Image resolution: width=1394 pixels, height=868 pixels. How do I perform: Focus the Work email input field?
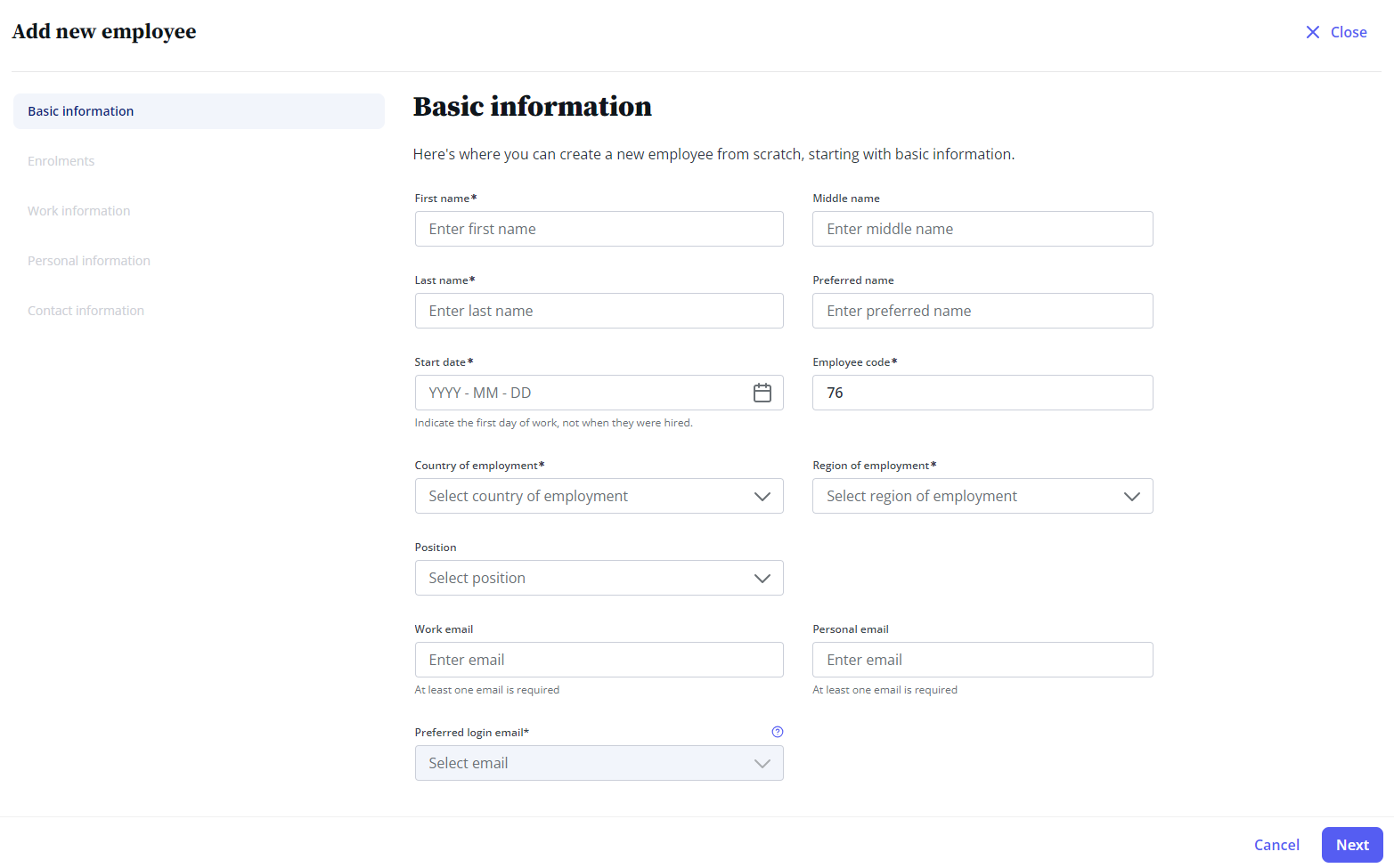coord(599,660)
